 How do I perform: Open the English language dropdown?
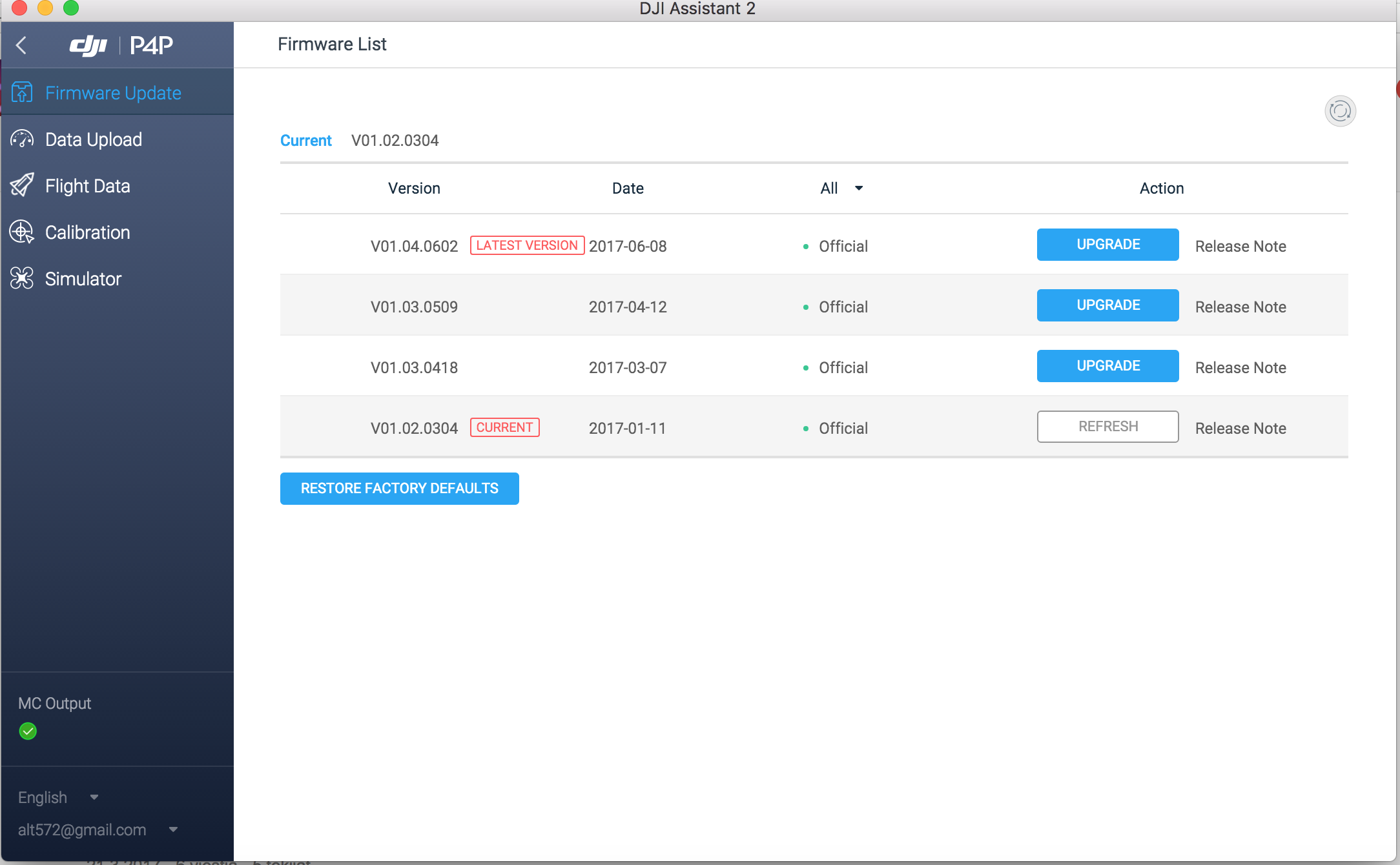[58, 798]
